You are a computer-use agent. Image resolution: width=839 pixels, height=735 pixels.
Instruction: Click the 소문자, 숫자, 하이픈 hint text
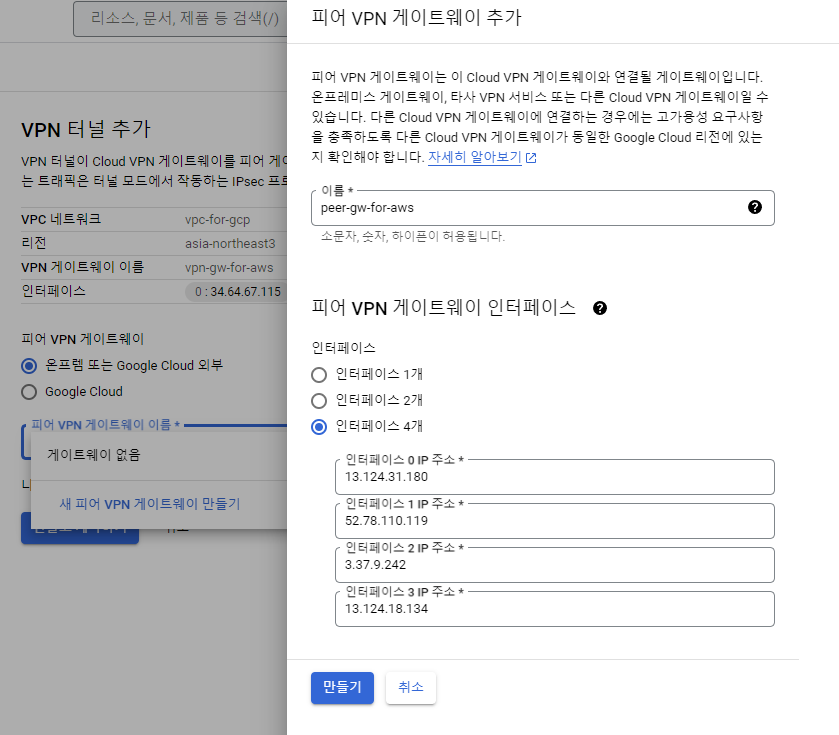[413, 236]
